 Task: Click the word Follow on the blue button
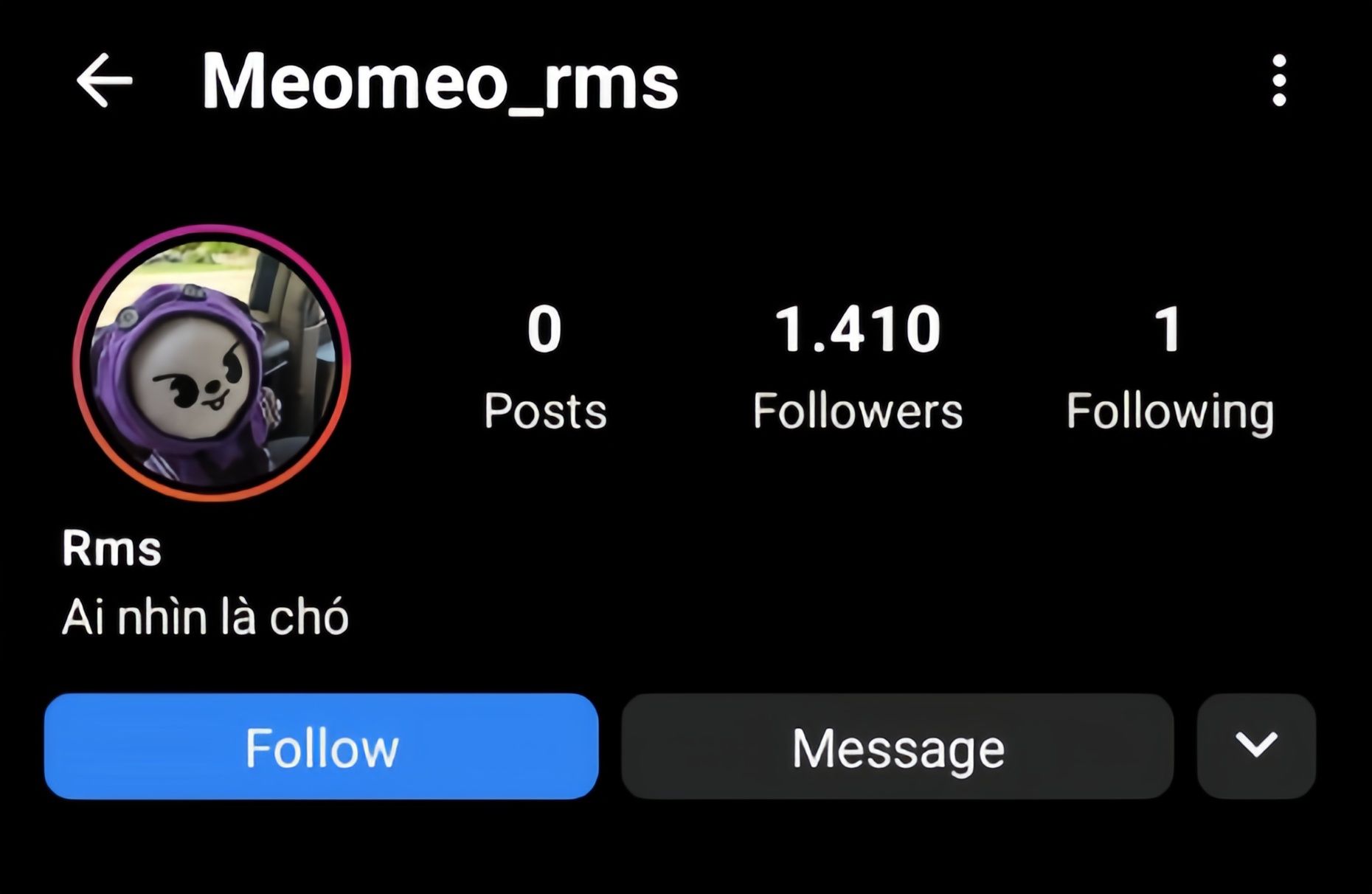pyautogui.click(x=322, y=747)
